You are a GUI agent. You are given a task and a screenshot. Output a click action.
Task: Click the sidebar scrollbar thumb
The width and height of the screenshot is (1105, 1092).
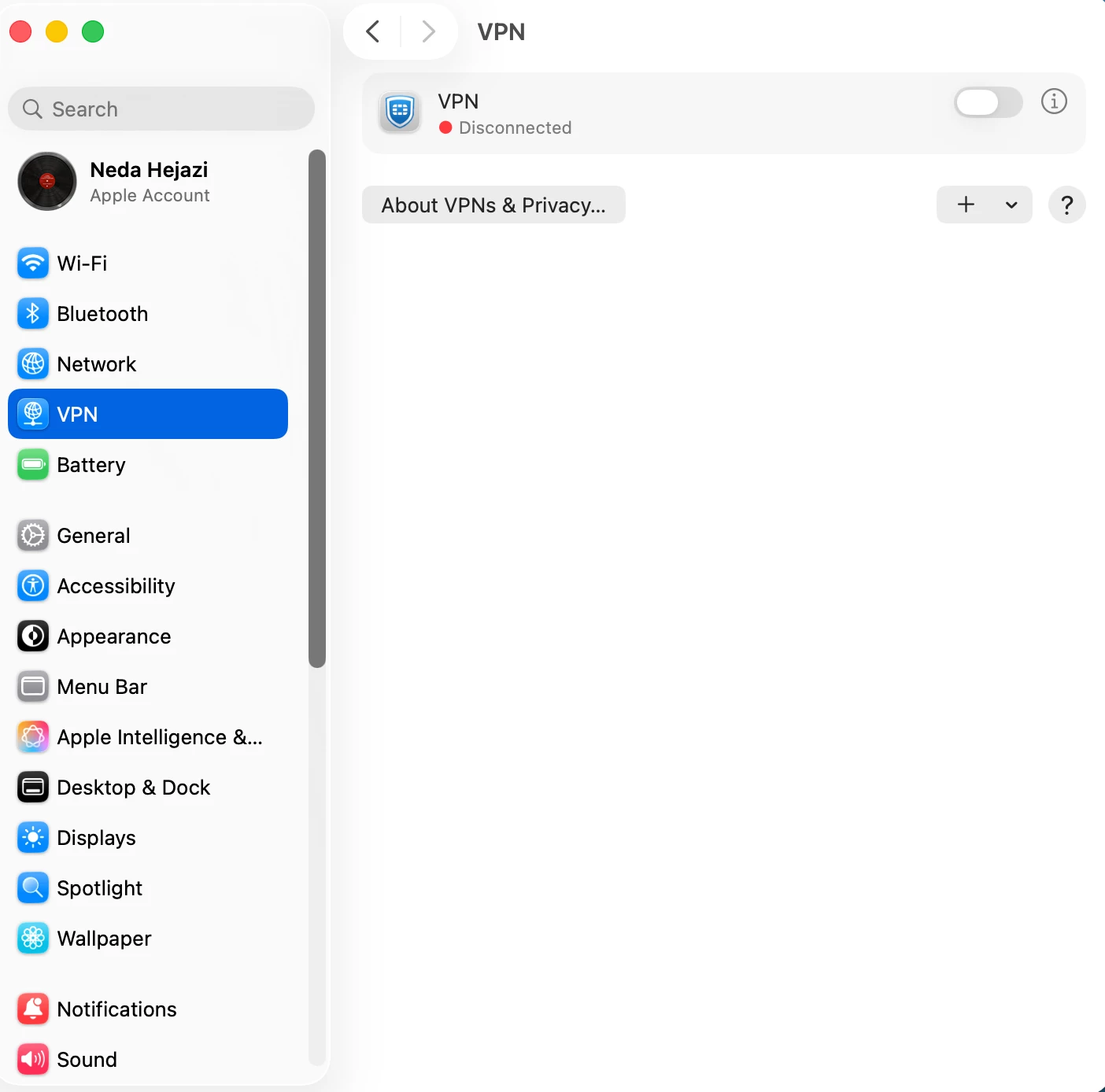click(317, 409)
